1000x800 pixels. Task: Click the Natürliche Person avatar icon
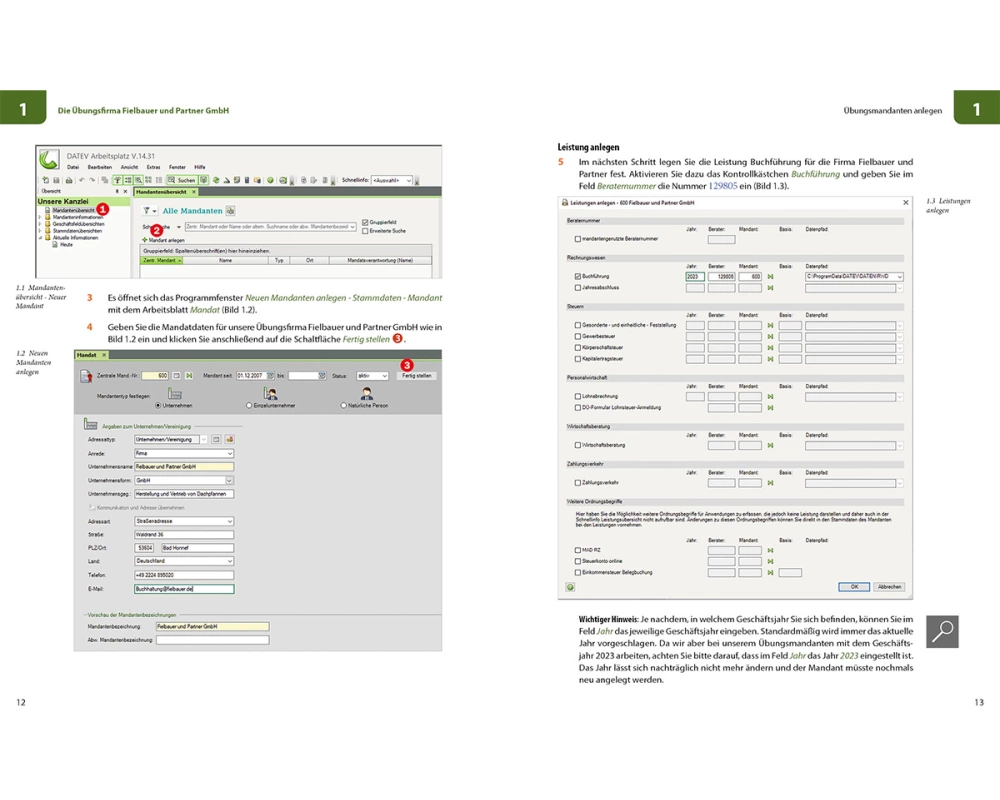(367, 394)
